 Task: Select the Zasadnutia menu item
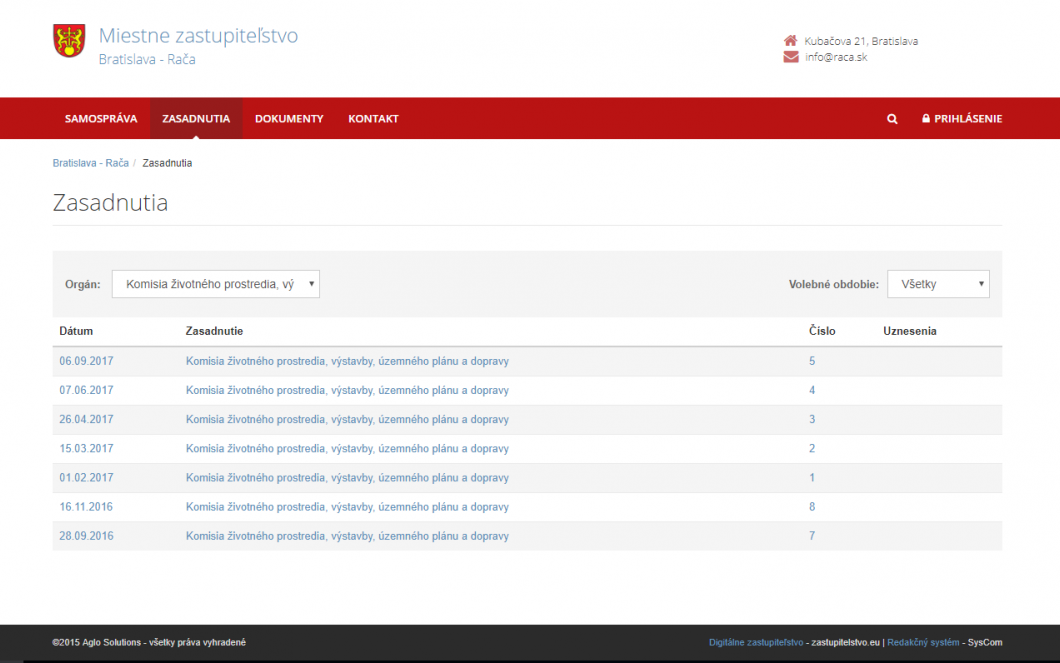(x=196, y=119)
